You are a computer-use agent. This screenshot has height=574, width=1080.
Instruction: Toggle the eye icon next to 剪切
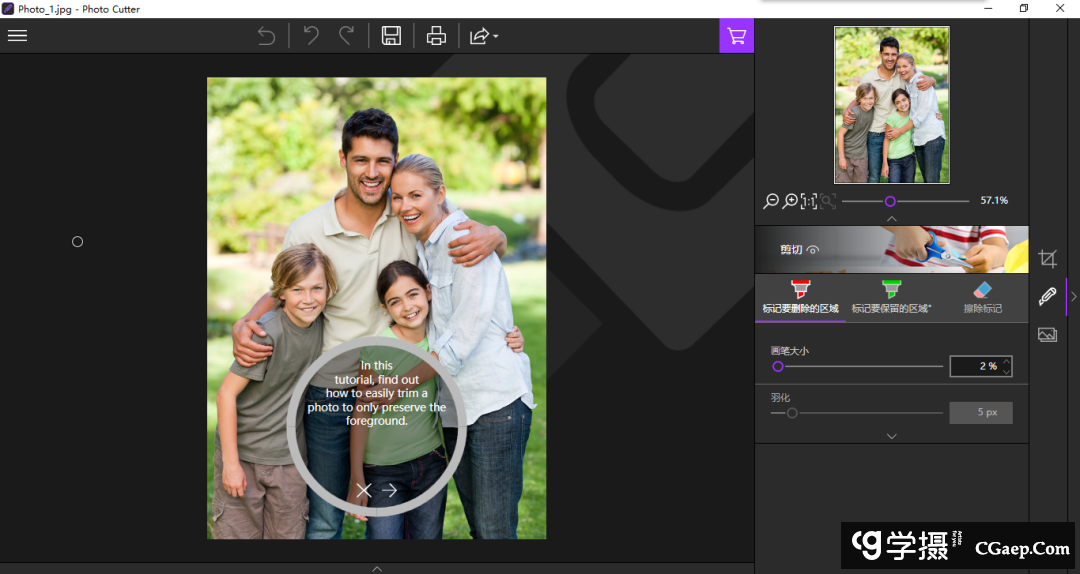click(x=813, y=250)
